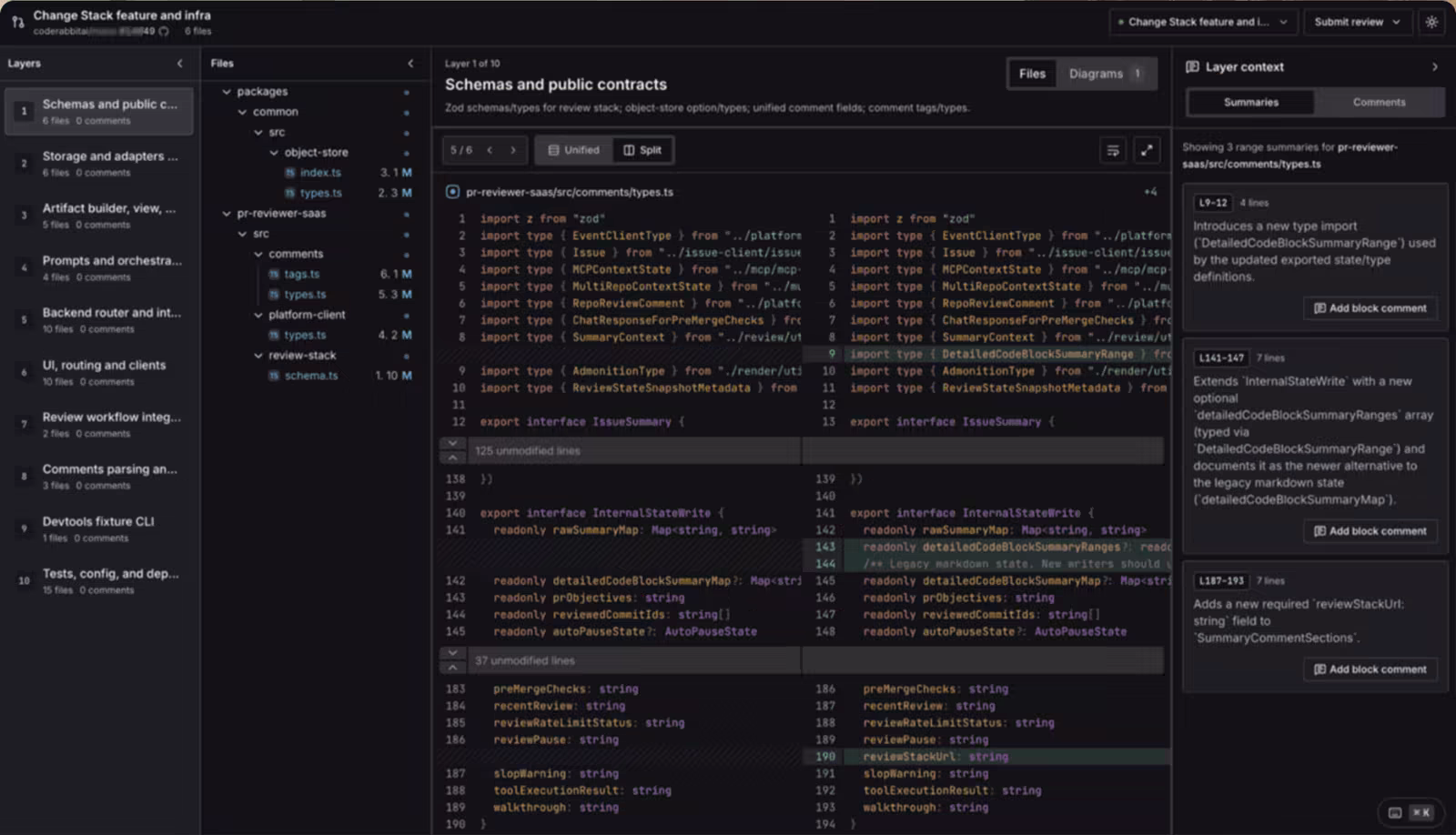Open schema.ts file in tree

click(x=310, y=376)
